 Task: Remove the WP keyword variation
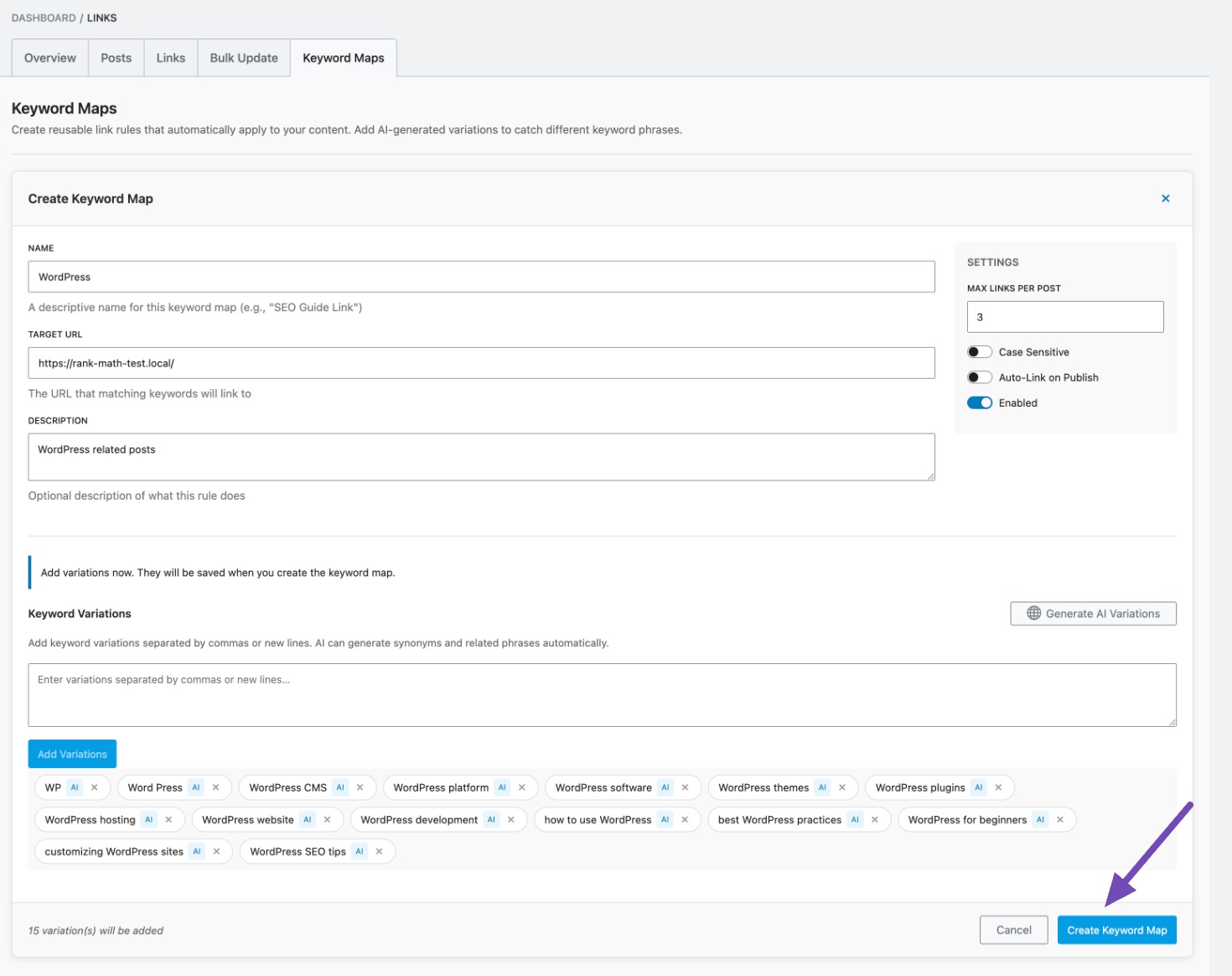[95, 787]
